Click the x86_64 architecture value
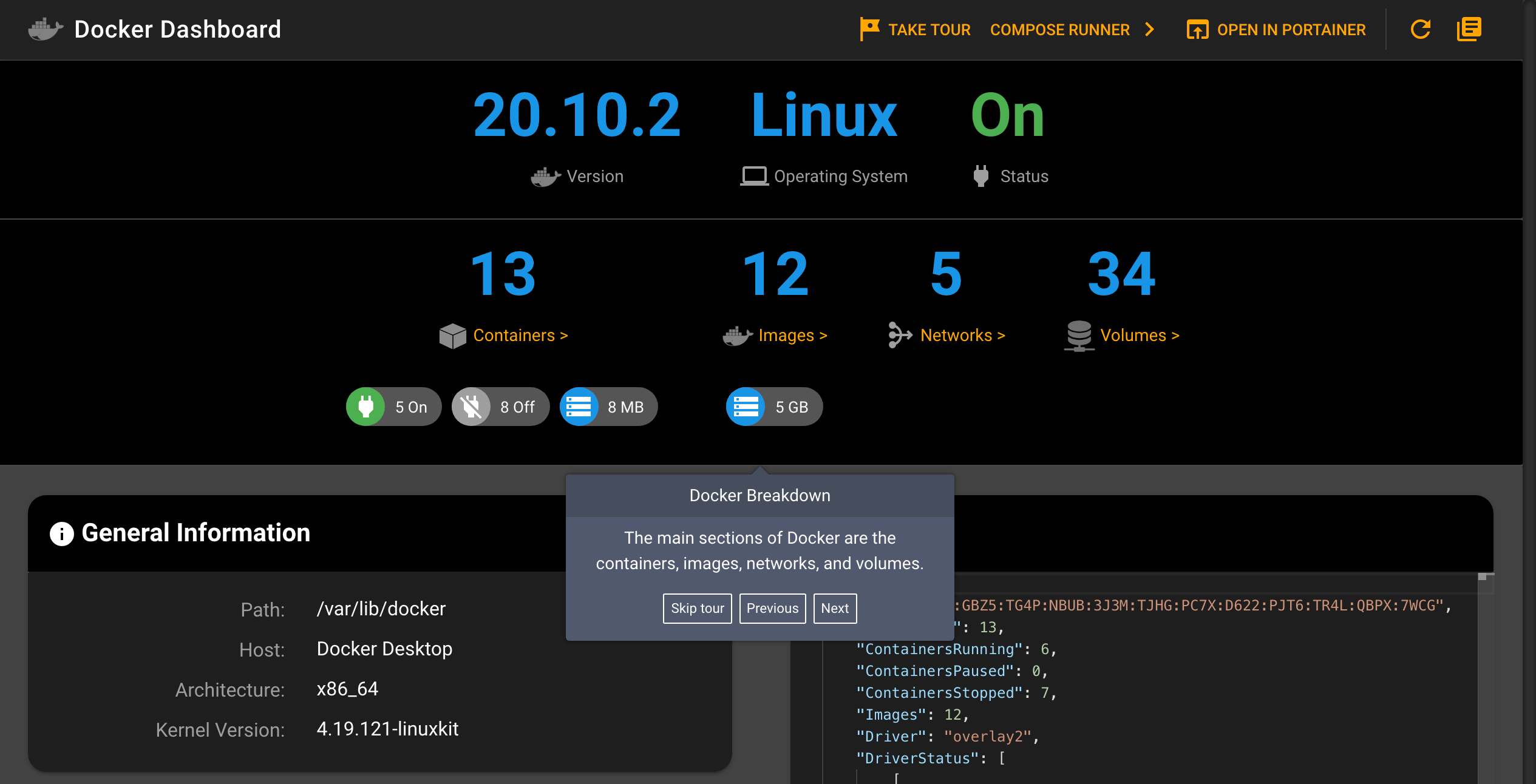 347,689
